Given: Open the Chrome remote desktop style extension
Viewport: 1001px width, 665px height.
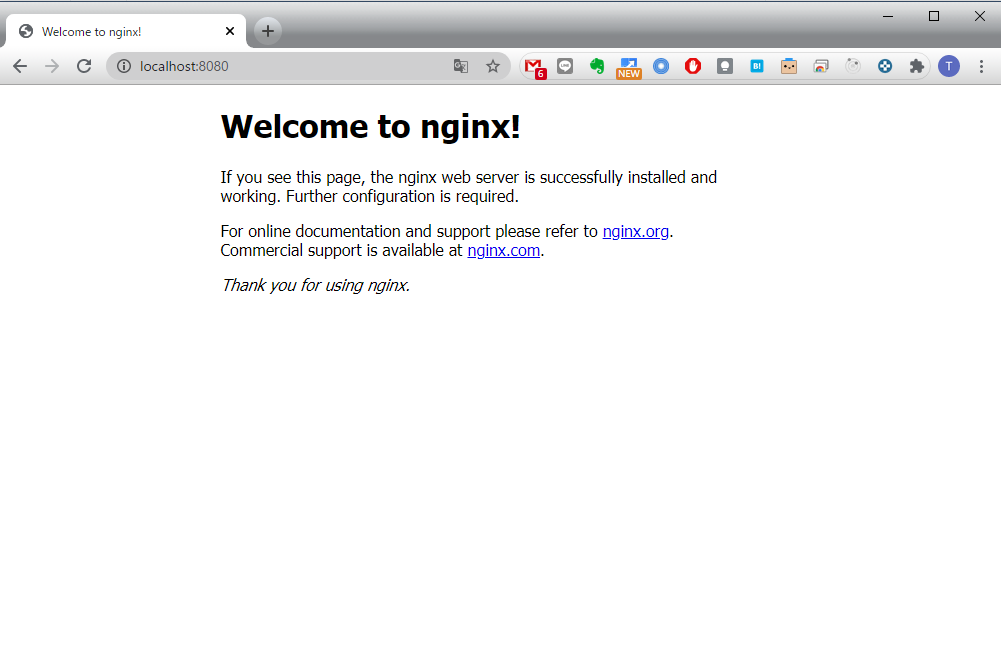Looking at the screenshot, I should point(821,66).
